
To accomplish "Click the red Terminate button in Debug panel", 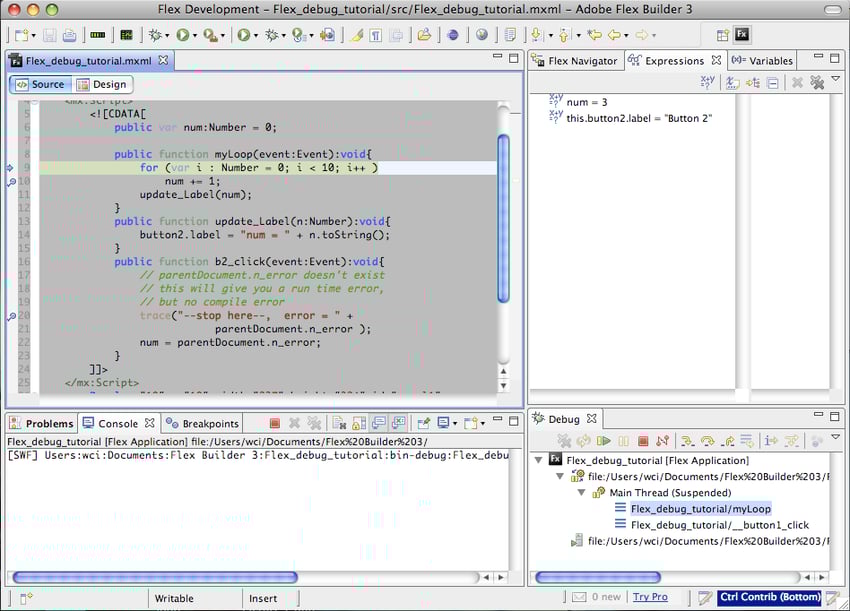I will click(643, 441).
